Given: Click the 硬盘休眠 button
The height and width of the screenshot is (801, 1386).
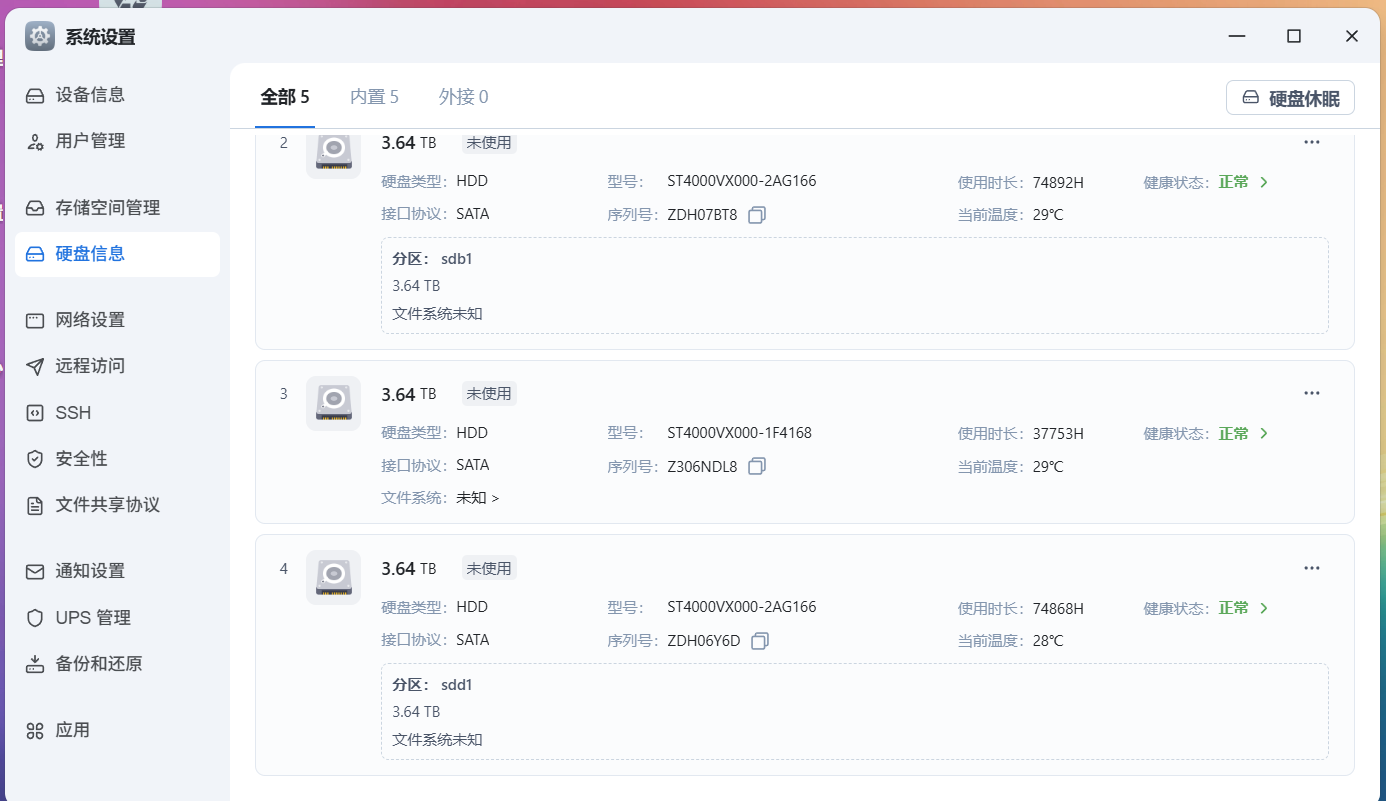Looking at the screenshot, I should [x=1290, y=98].
